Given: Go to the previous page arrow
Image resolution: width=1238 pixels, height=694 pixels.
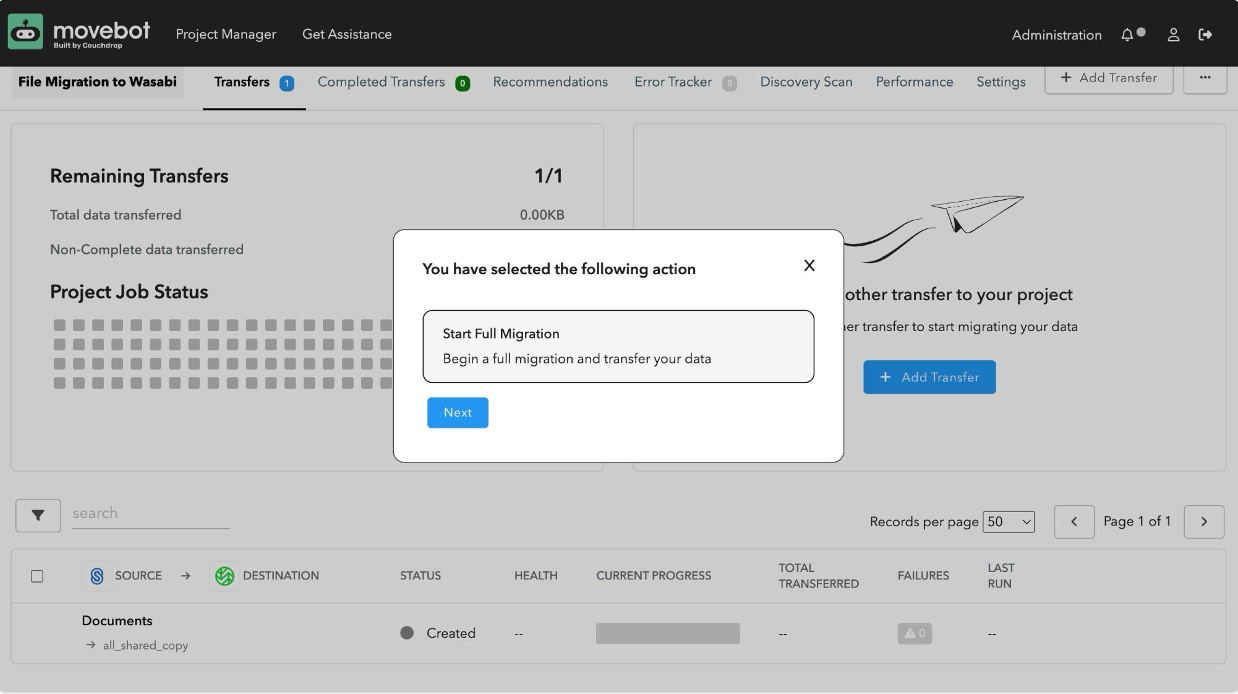Looking at the screenshot, I should tap(1074, 522).
